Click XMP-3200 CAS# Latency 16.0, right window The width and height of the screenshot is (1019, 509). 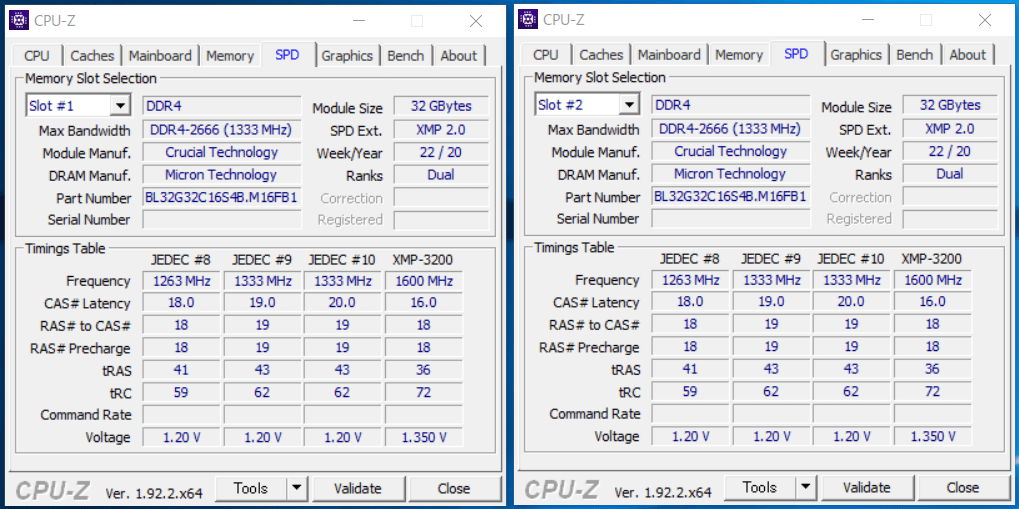pyautogui.click(x=933, y=302)
